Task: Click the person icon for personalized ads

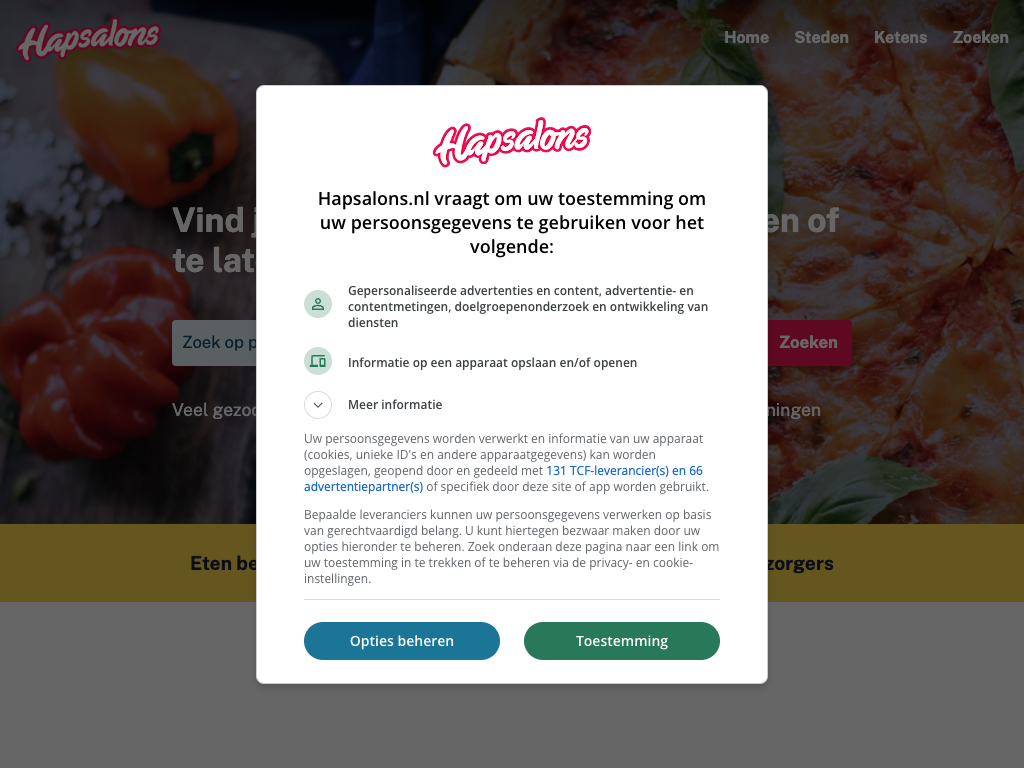Action: coord(318,304)
